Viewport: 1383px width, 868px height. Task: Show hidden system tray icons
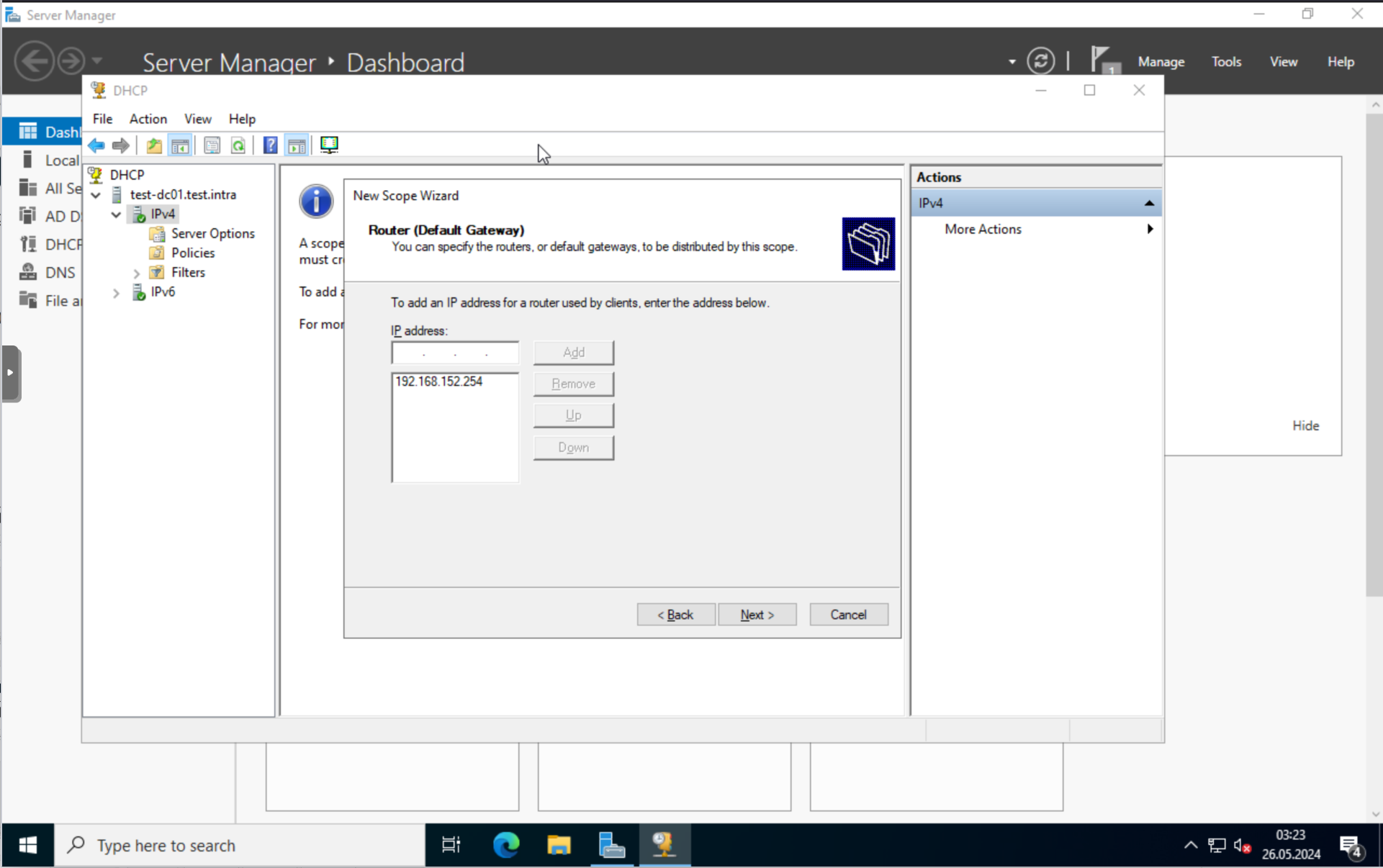[x=1191, y=845]
